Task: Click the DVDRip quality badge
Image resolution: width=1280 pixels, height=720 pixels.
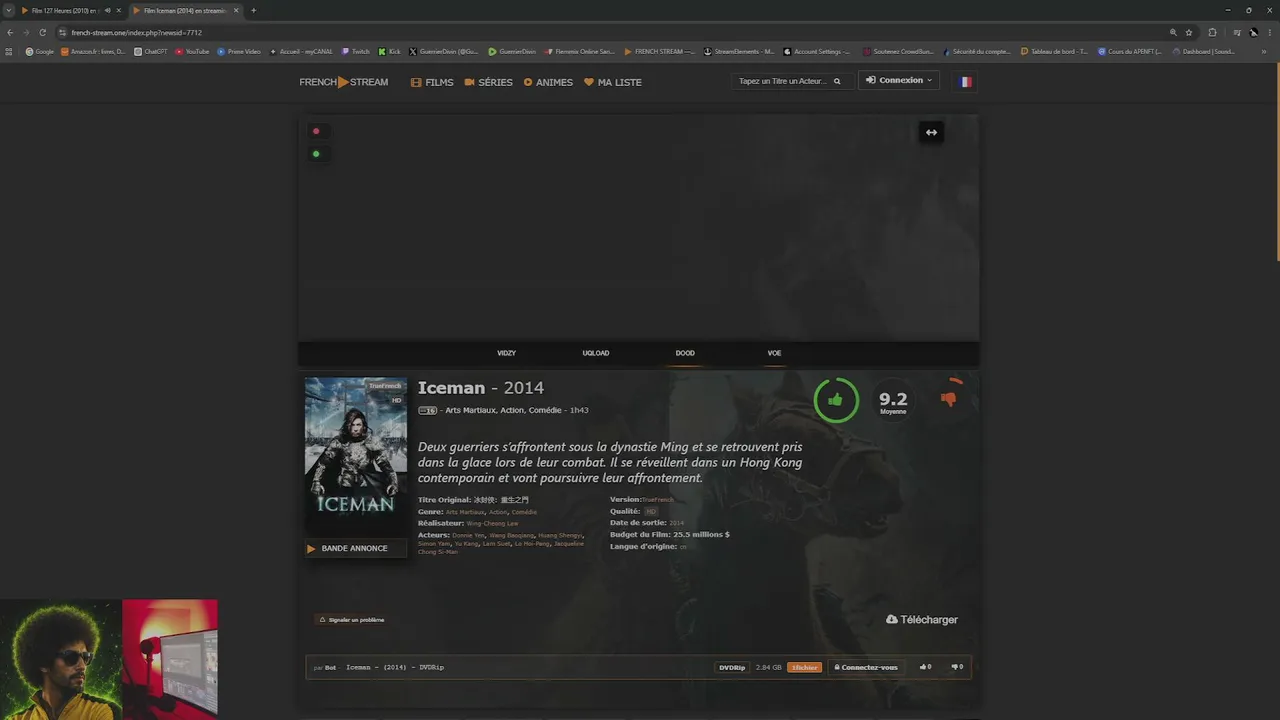Action: pos(731,667)
